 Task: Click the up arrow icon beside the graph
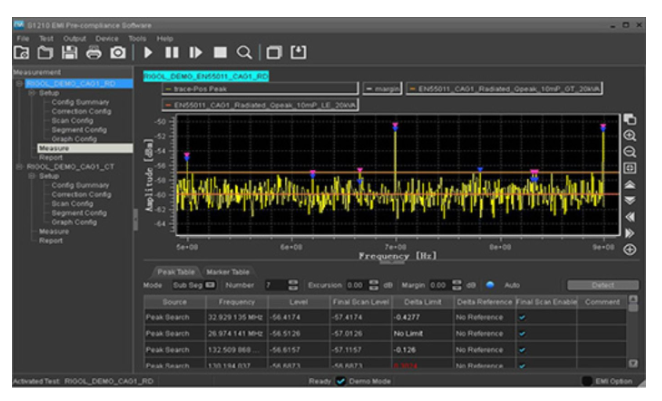click(x=629, y=184)
